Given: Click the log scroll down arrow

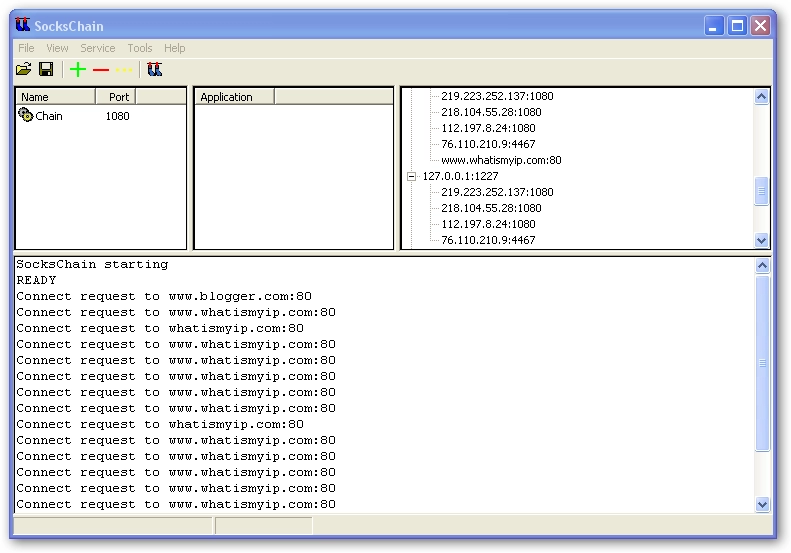Looking at the screenshot, I should pos(763,505).
